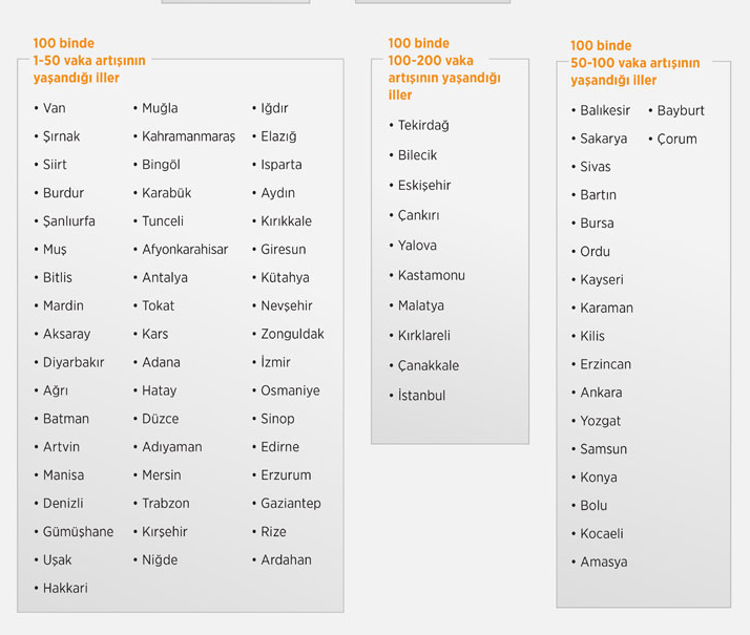Select the Amasya list item
This screenshot has height=635, width=750.
[x=604, y=562]
